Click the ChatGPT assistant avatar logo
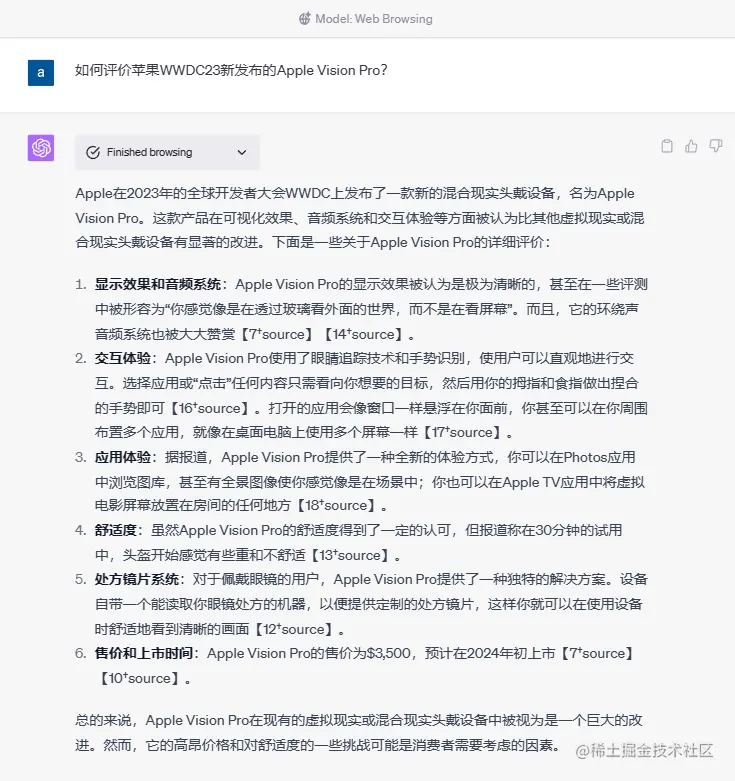 click(x=41, y=148)
